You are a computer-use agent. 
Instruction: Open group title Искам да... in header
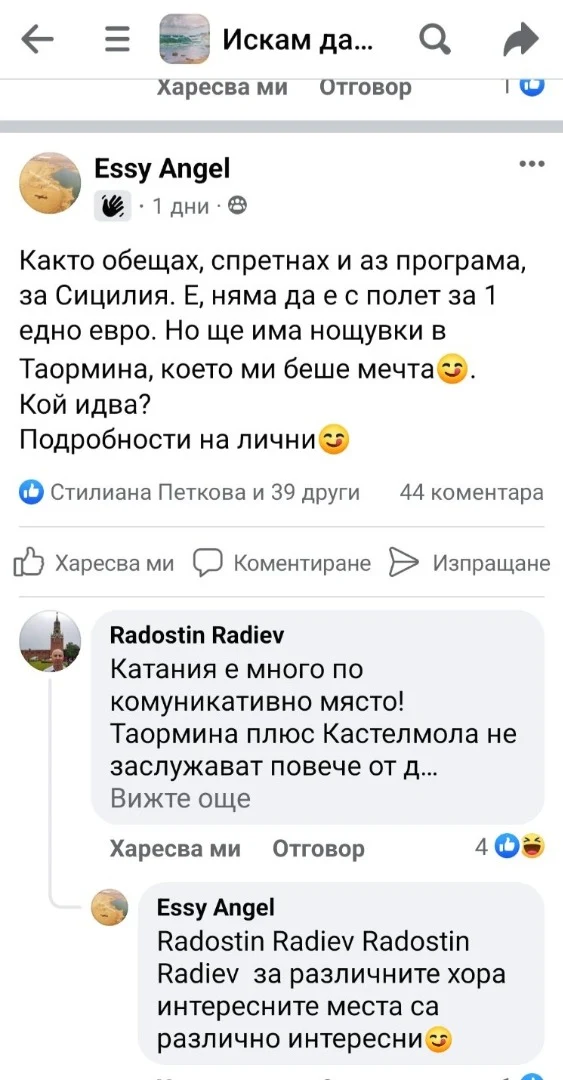pyautogui.click(x=298, y=41)
